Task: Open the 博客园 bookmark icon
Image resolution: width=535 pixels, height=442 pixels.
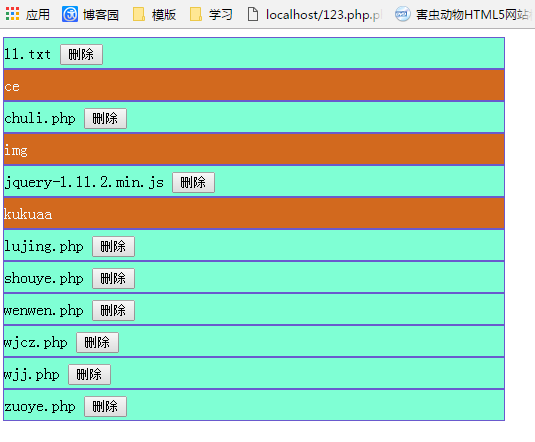Action: pos(70,14)
